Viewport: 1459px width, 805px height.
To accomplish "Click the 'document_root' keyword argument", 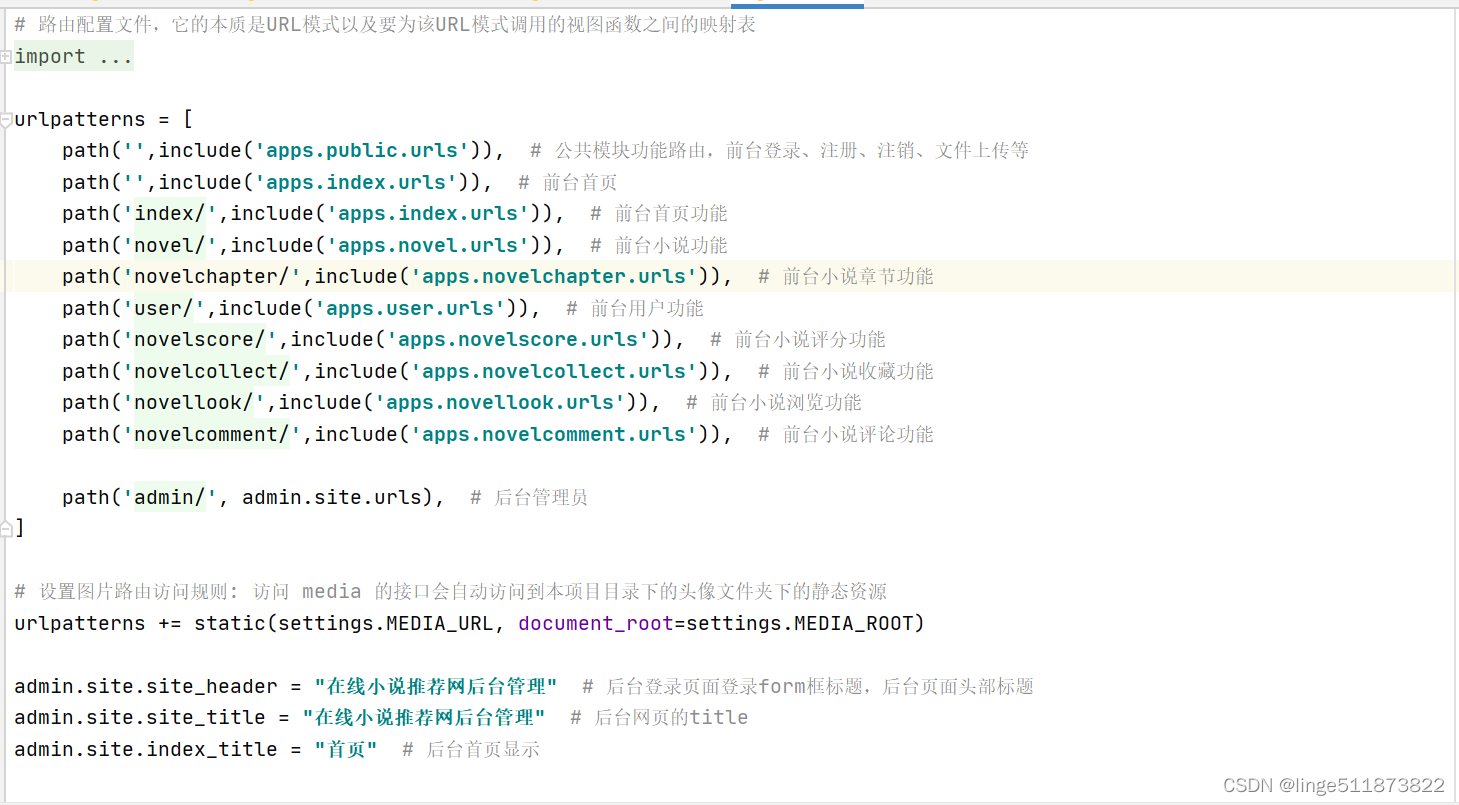I will (x=596, y=623).
